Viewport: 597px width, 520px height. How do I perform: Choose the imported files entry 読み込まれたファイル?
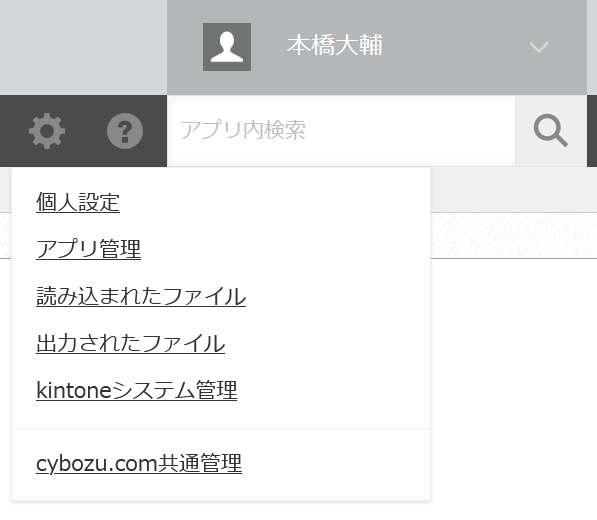click(x=141, y=296)
